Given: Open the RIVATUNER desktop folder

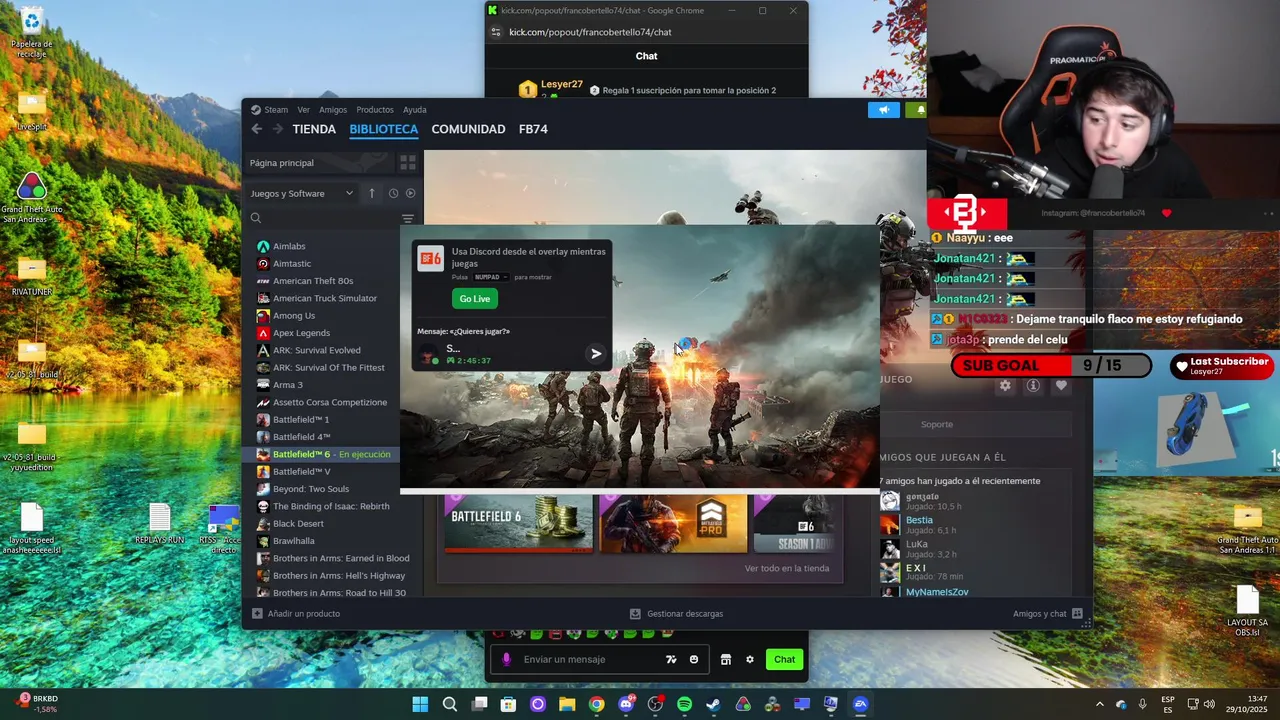Looking at the screenshot, I should coord(32,277).
